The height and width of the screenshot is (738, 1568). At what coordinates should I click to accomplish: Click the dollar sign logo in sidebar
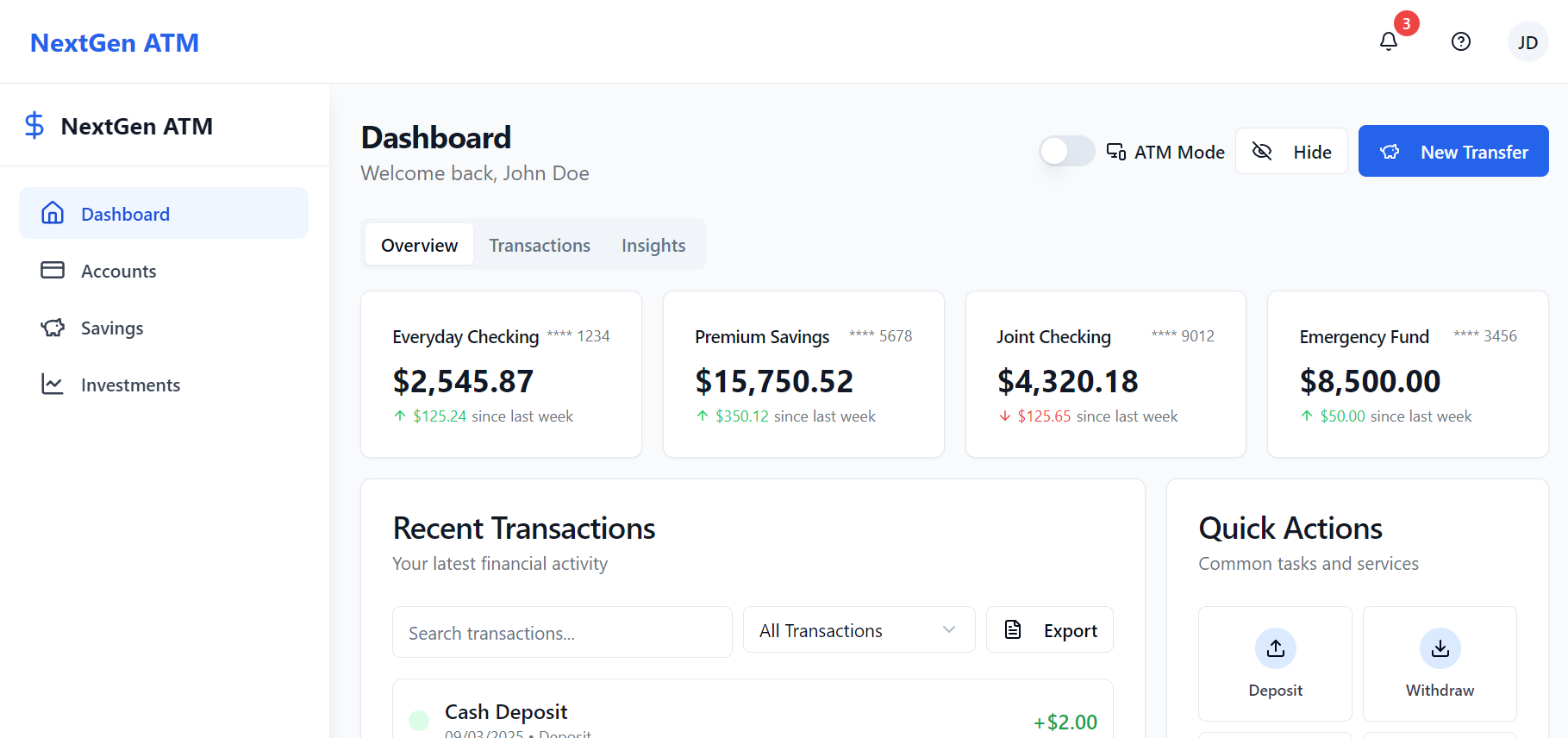(x=34, y=126)
